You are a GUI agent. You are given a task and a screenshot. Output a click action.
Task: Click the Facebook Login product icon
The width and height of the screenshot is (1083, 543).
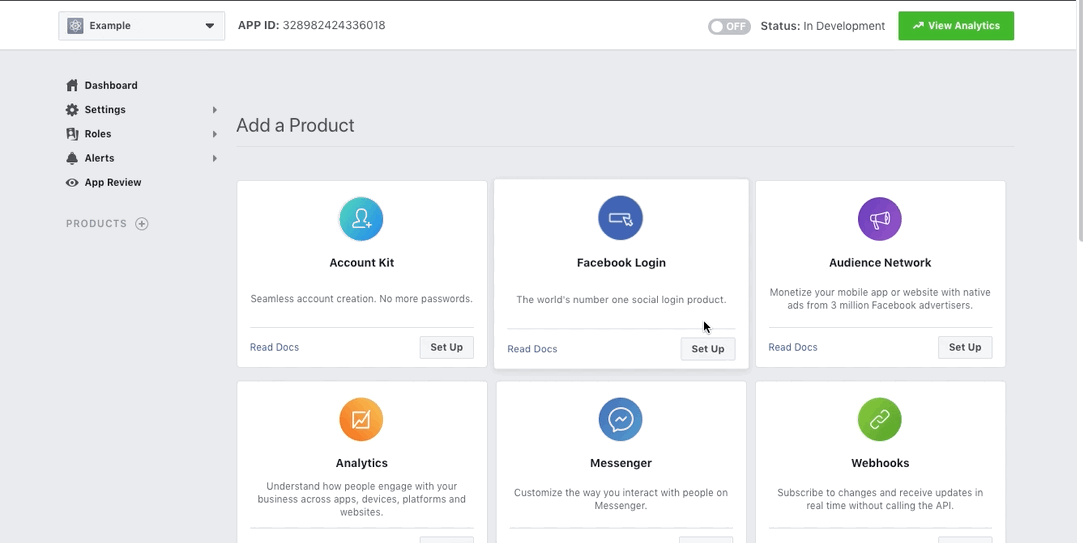tap(620, 218)
